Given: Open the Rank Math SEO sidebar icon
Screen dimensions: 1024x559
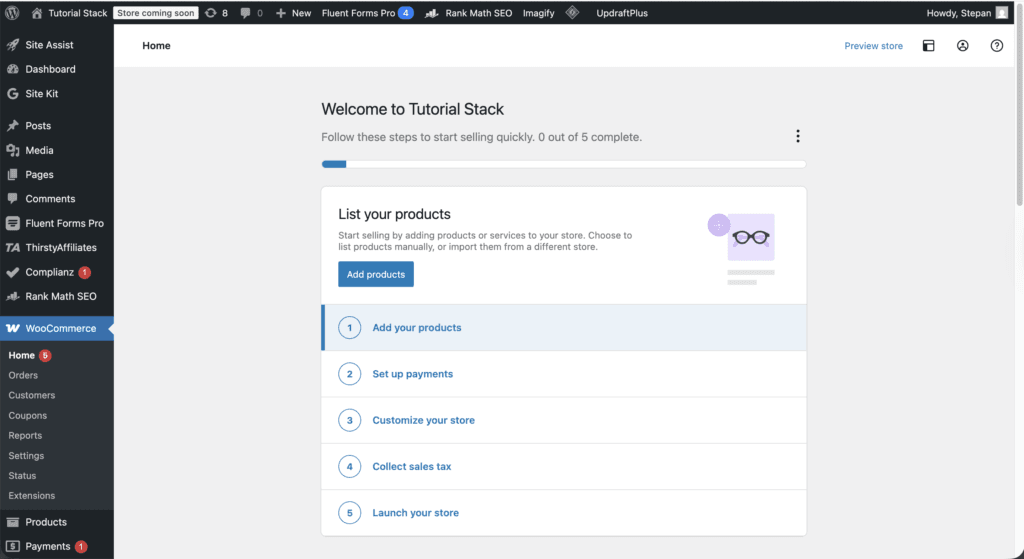Looking at the screenshot, I should [x=12, y=296].
